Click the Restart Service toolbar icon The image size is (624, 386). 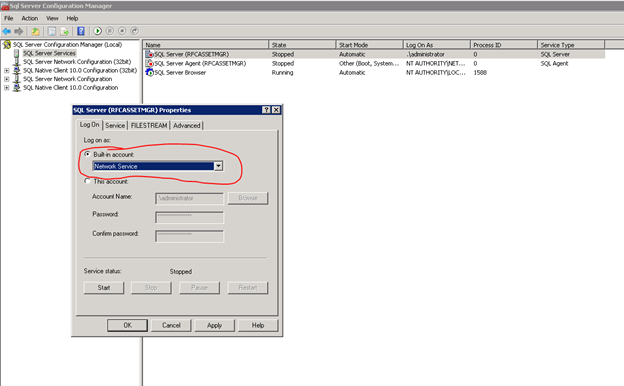tap(135, 31)
